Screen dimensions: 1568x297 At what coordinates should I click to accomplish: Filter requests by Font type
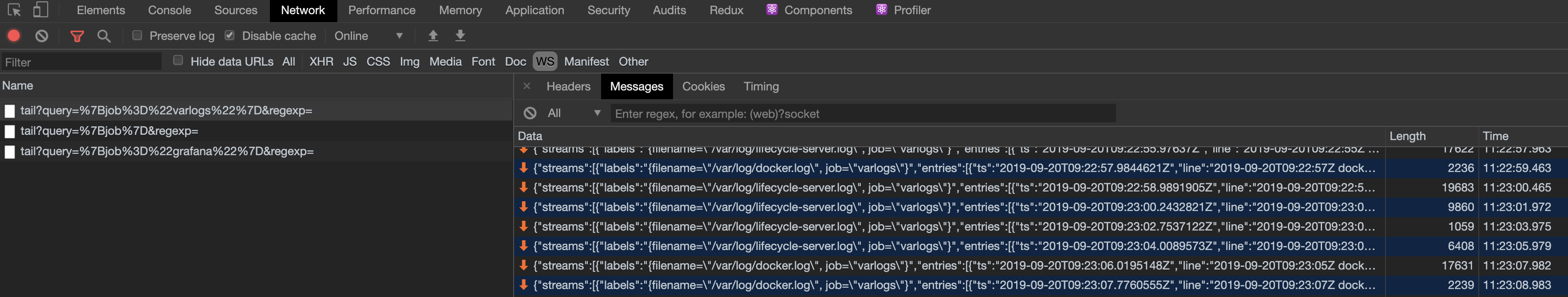click(x=483, y=61)
